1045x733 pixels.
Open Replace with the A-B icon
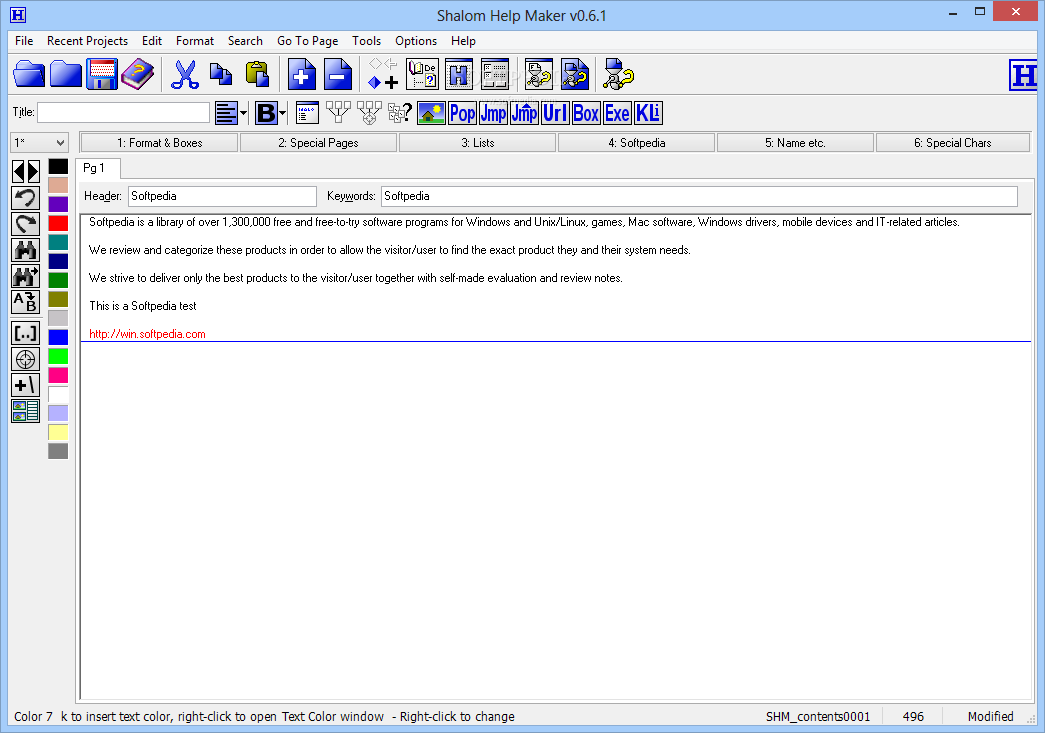click(x=25, y=302)
